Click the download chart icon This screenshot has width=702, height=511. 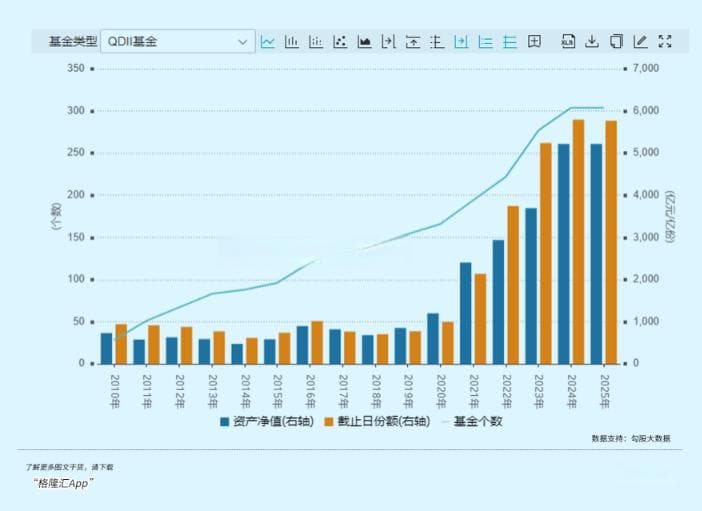(592, 41)
